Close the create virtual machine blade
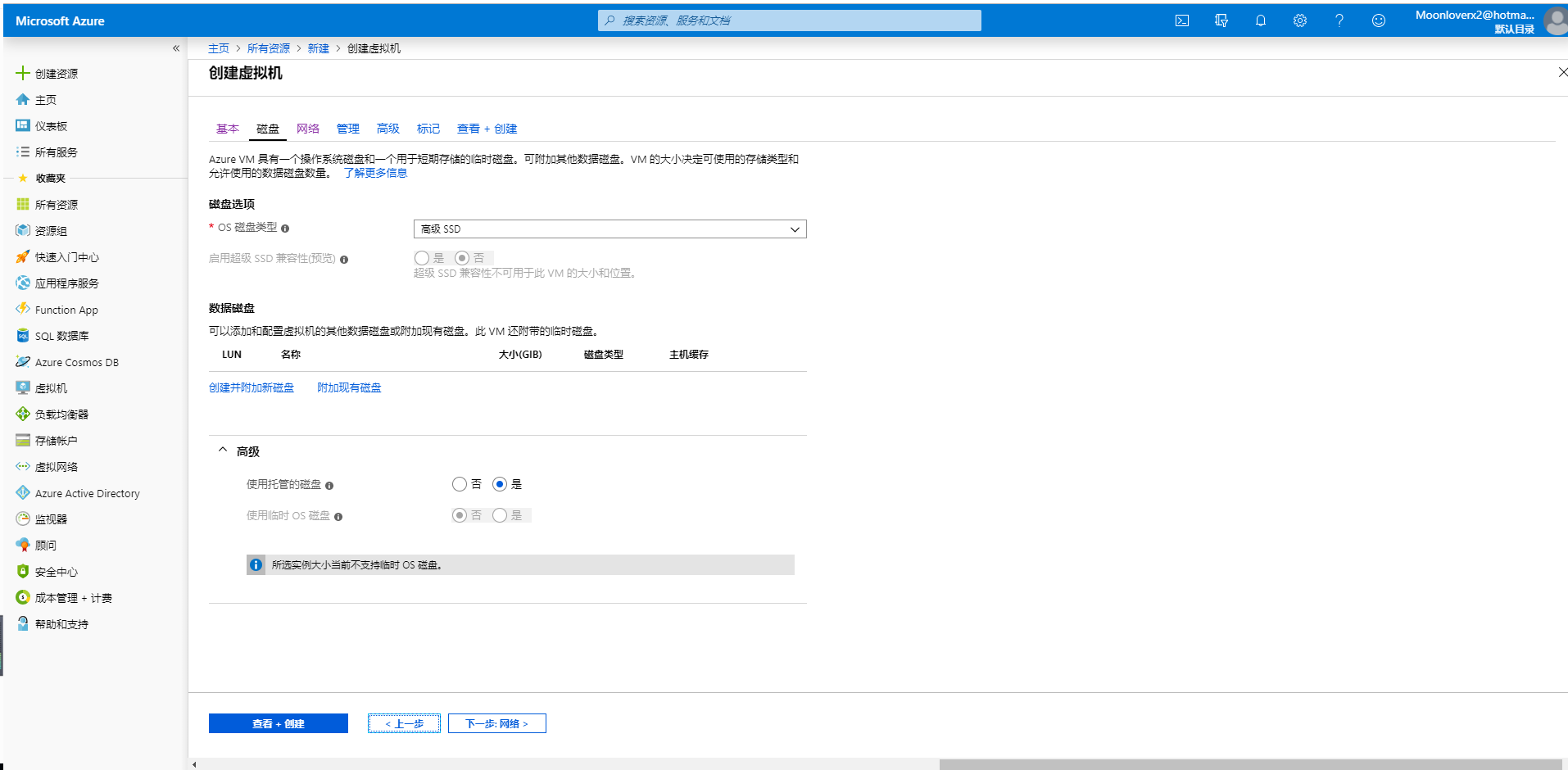 point(1562,72)
